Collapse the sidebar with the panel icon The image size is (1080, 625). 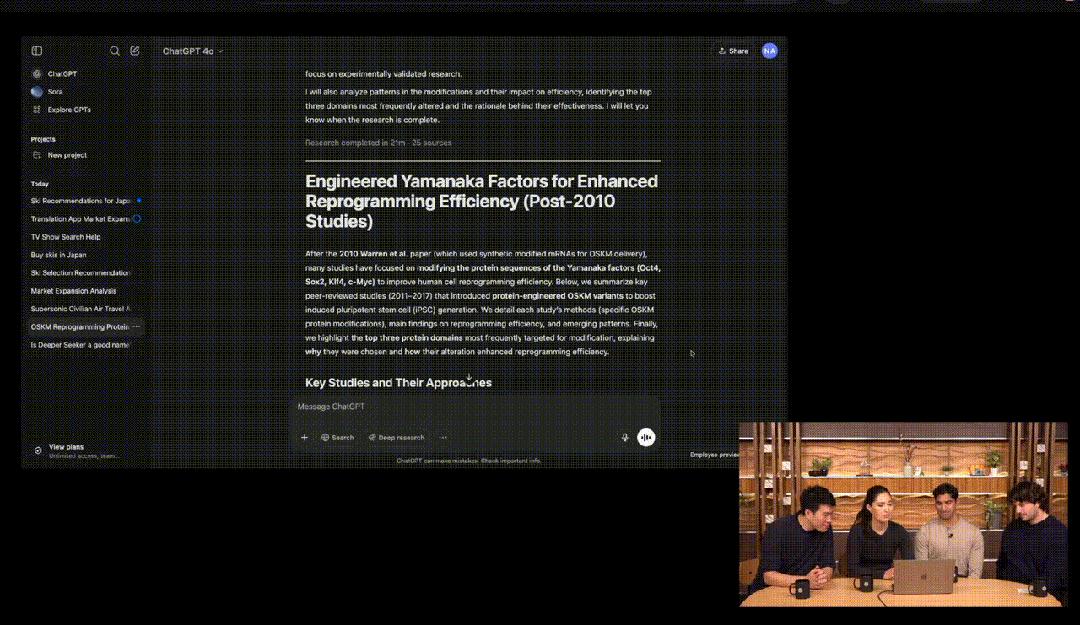pyautogui.click(x=37, y=51)
